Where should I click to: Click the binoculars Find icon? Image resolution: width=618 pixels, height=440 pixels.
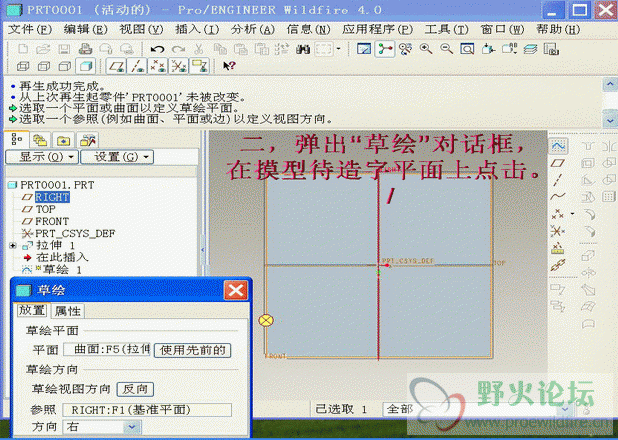tap(303, 49)
